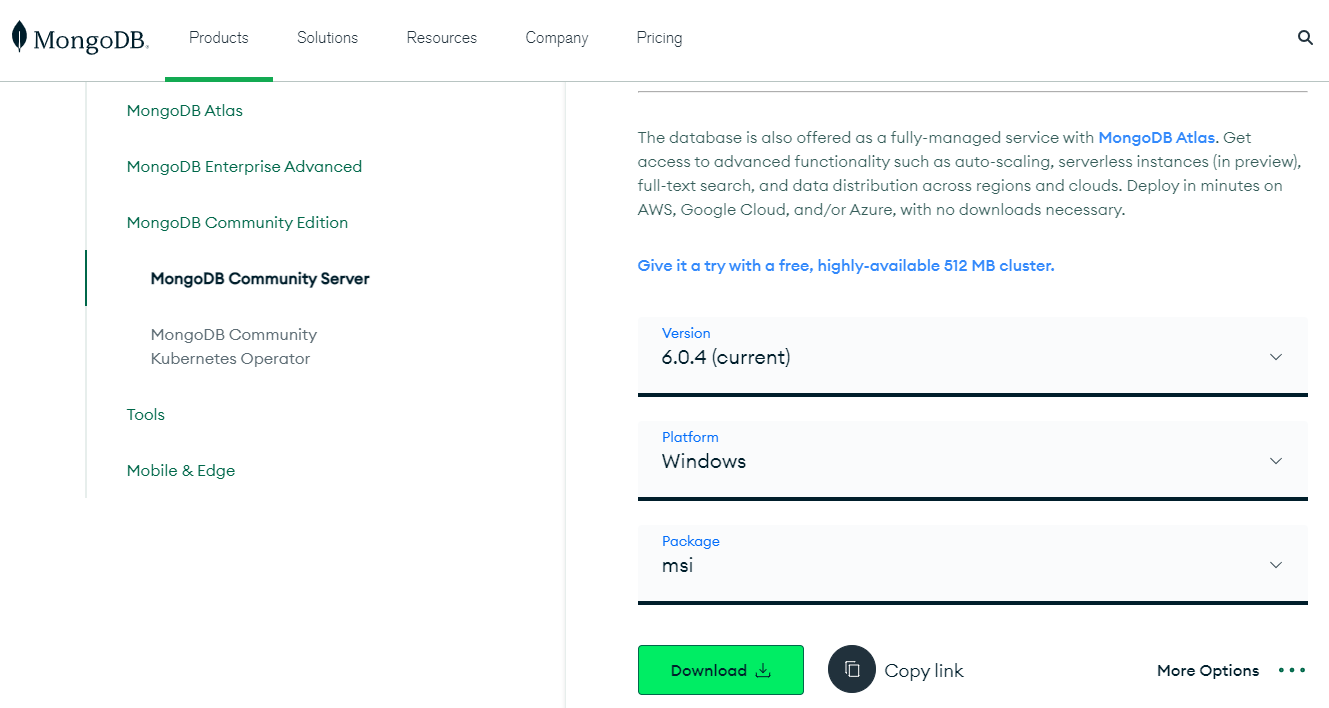Click the download arrow icon in Download button
The width and height of the screenshot is (1329, 708).
tap(763, 670)
